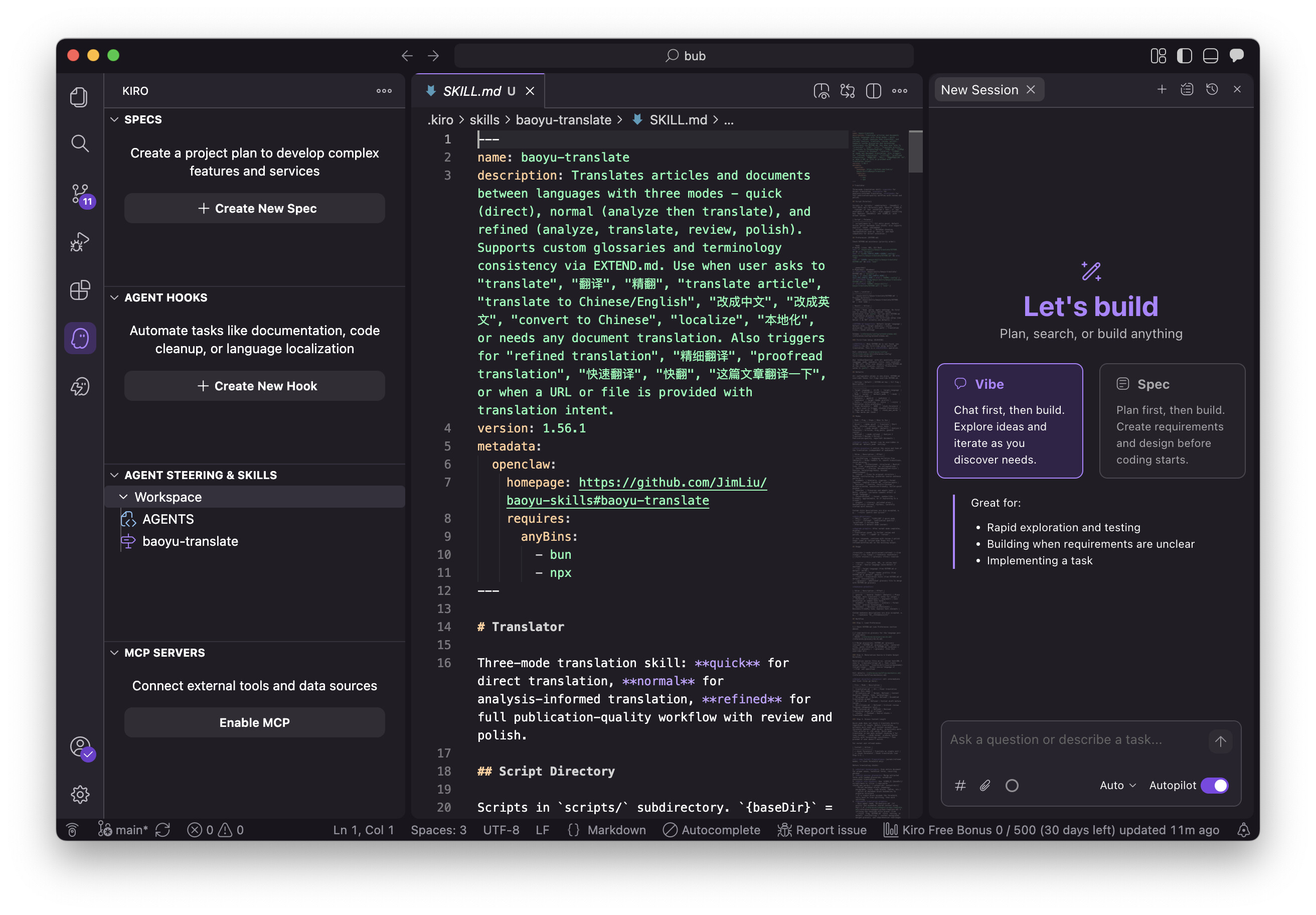The width and height of the screenshot is (1316, 915).
Task: Open notifications bell in status bar
Action: (1244, 830)
